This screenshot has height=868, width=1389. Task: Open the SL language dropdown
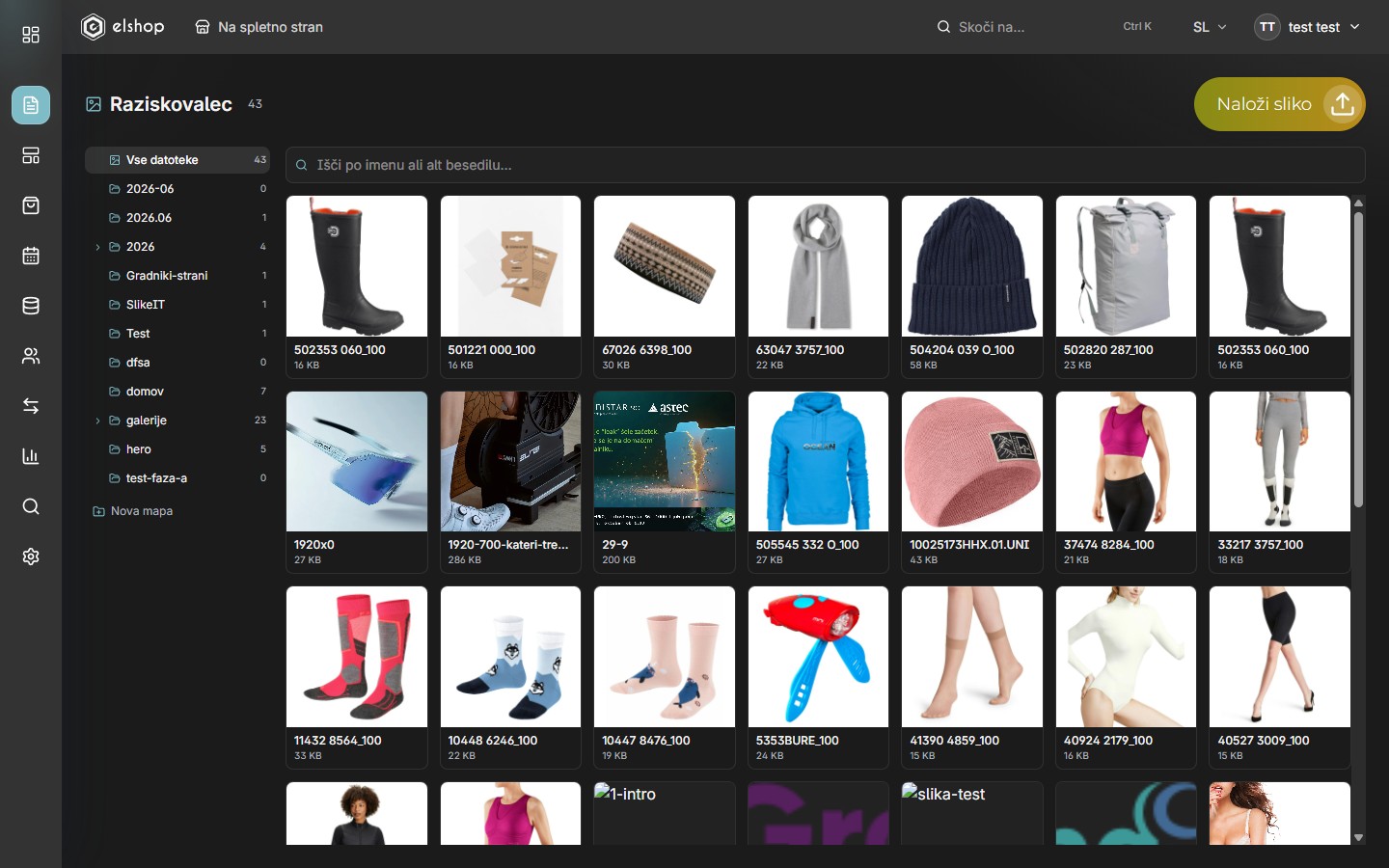(1210, 27)
